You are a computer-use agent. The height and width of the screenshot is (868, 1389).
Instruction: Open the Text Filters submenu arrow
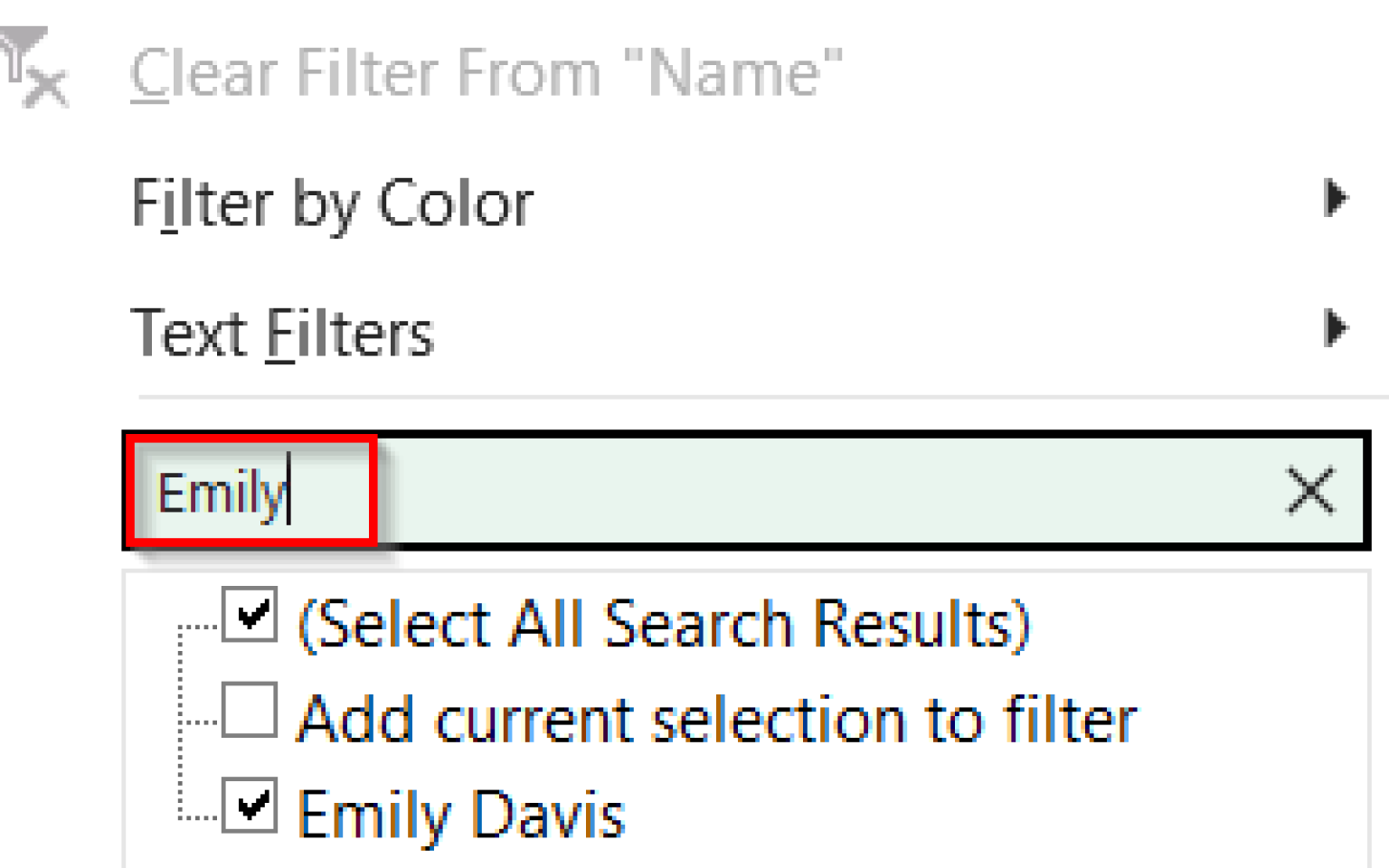1336,329
